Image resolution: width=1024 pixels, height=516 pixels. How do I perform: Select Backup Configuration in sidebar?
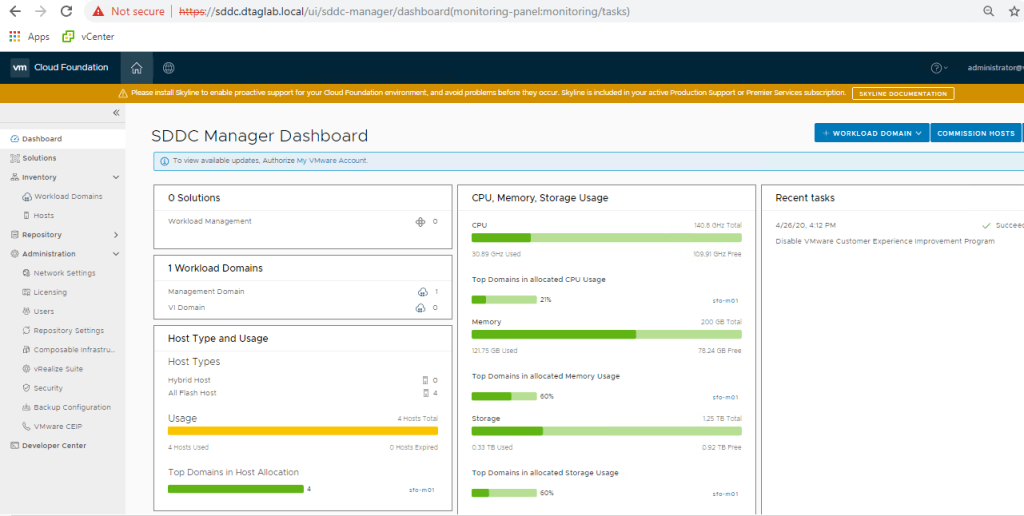[72, 407]
